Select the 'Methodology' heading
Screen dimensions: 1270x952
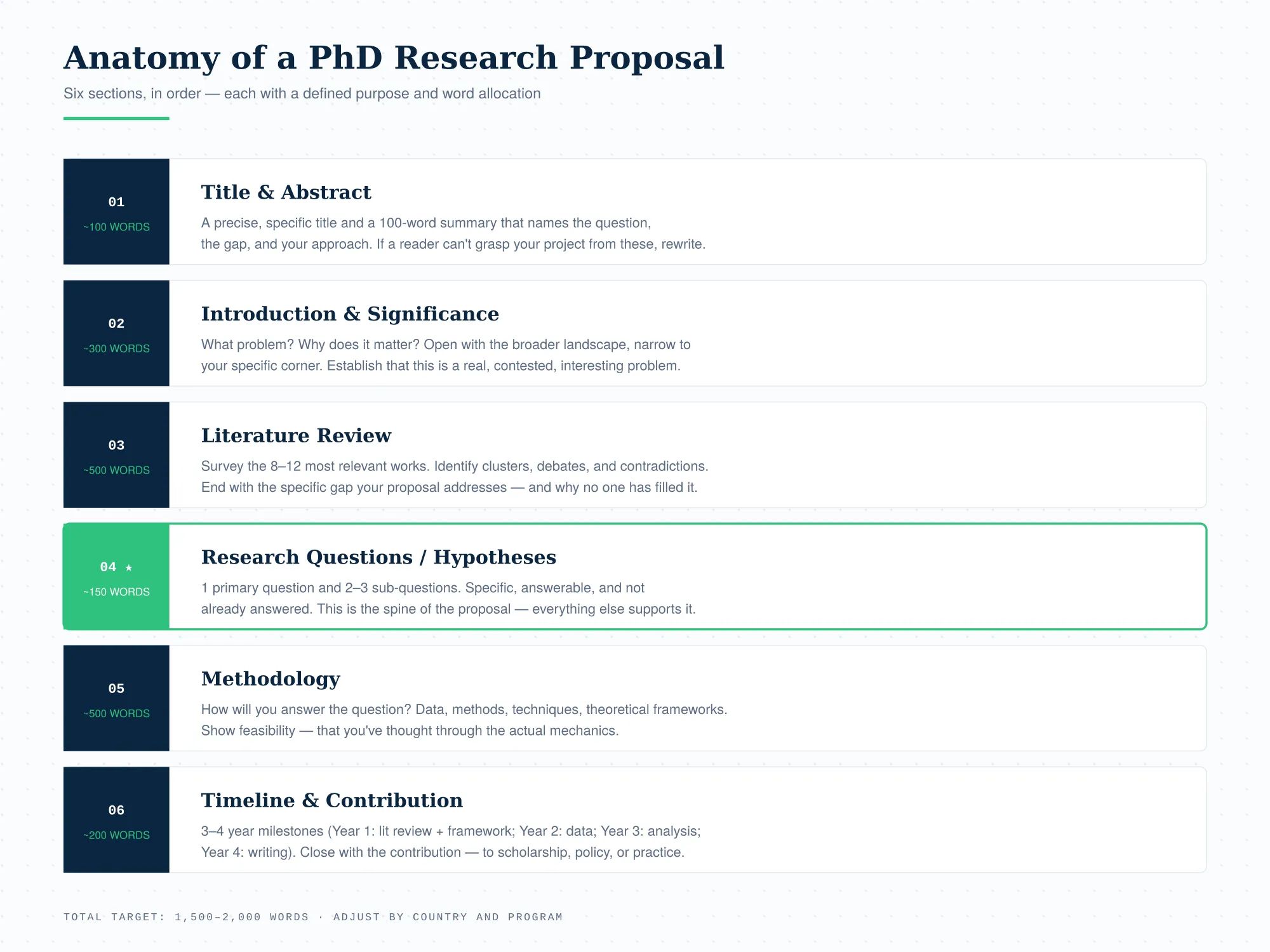click(x=271, y=679)
